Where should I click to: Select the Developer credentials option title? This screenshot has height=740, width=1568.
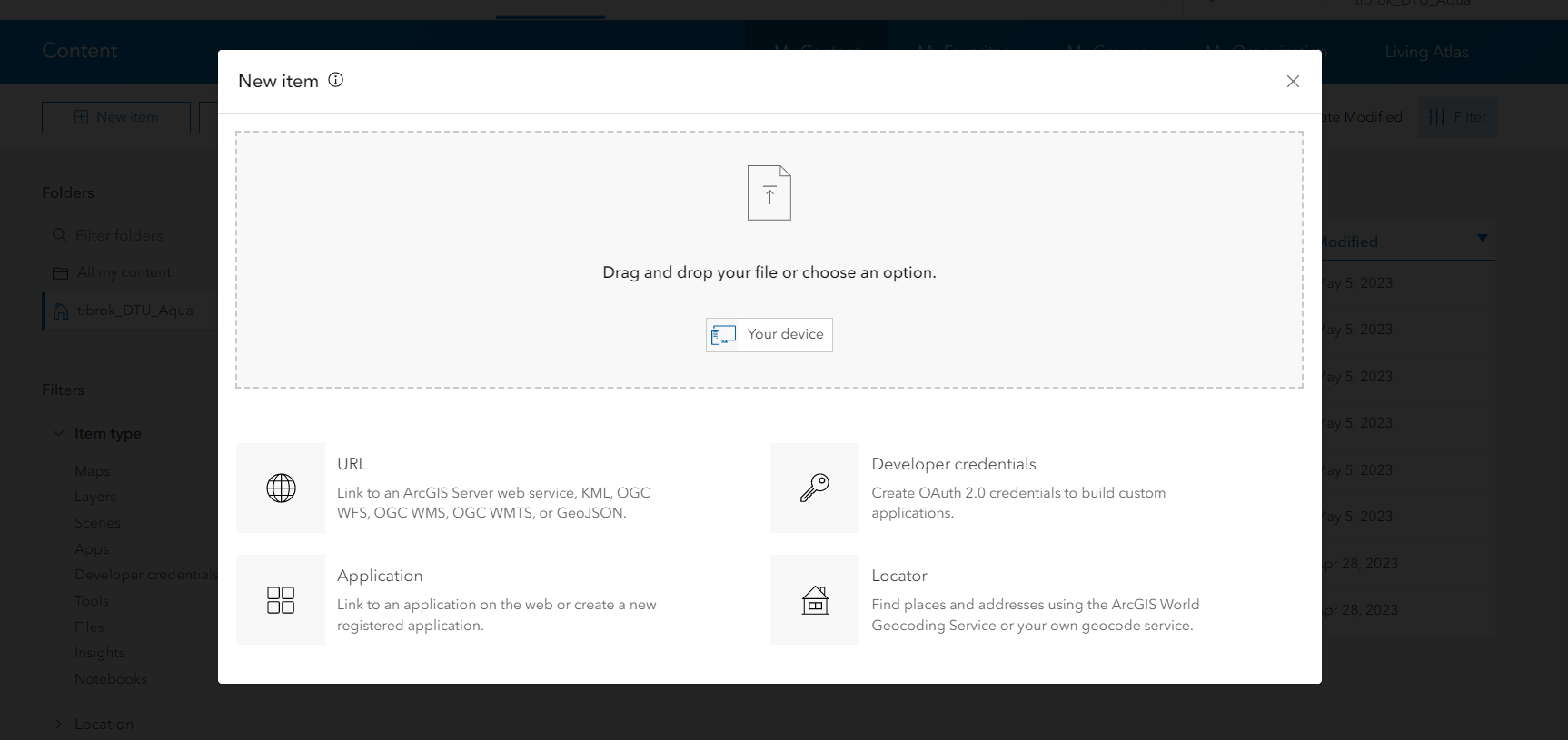953,464
